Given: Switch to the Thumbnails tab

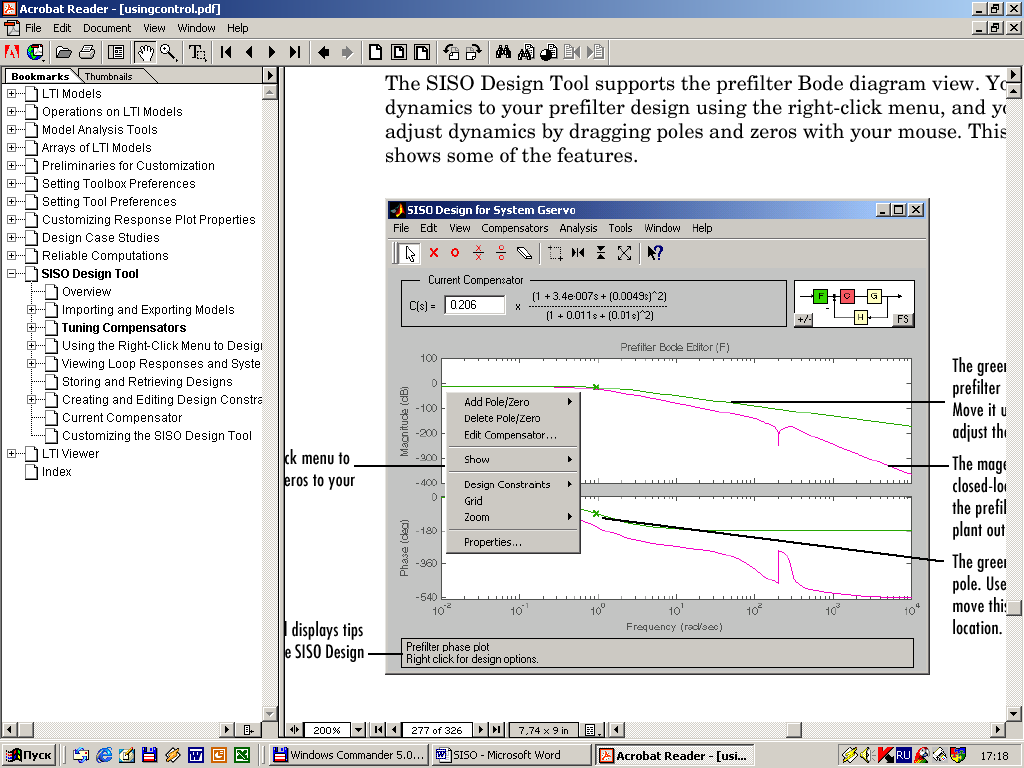Looking at the screenshot, I should coord(108,76).
